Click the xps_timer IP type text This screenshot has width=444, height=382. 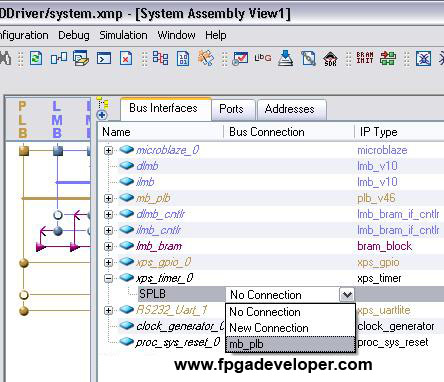379,279
